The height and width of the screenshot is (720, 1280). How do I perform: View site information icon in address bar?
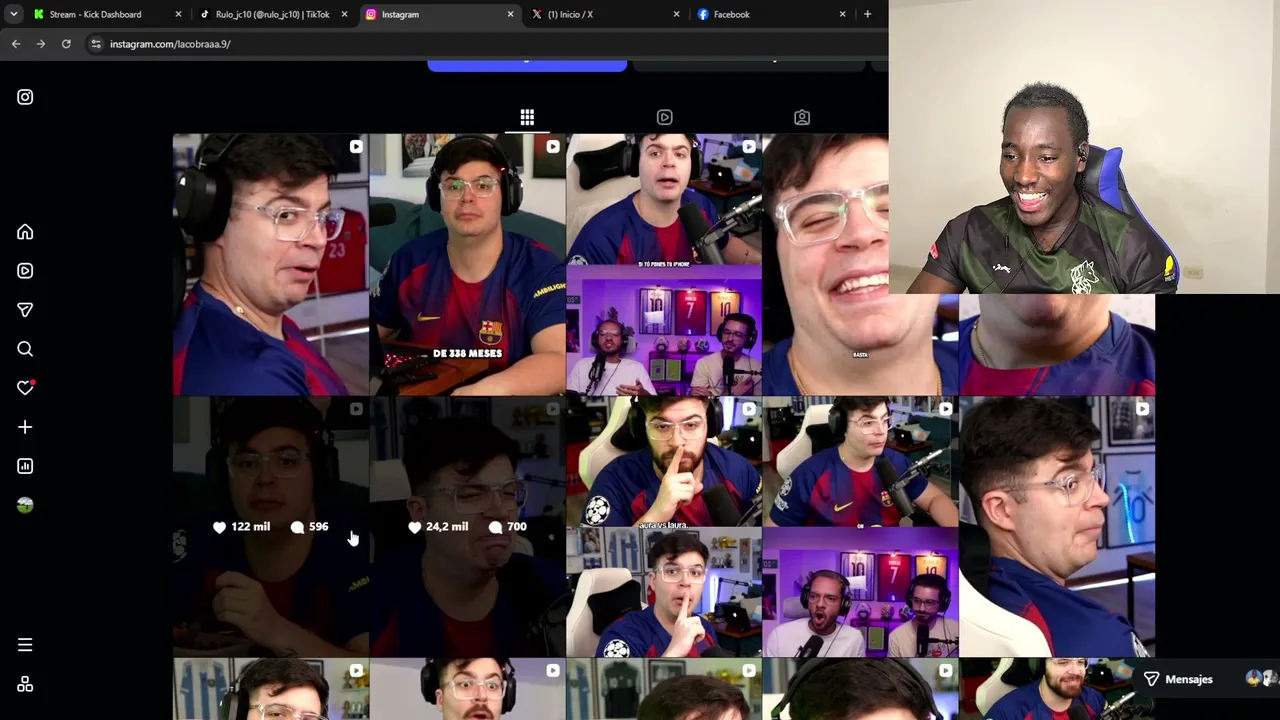(95, 44)
